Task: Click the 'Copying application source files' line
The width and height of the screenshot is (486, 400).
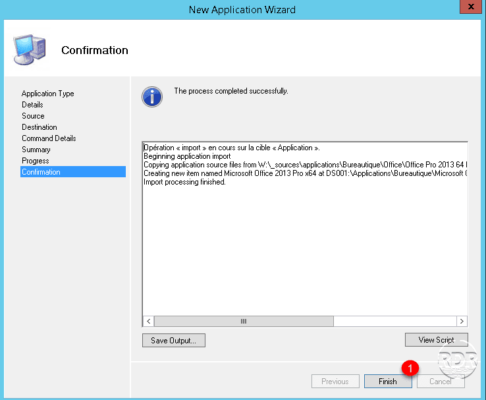Action: [305, 165]
